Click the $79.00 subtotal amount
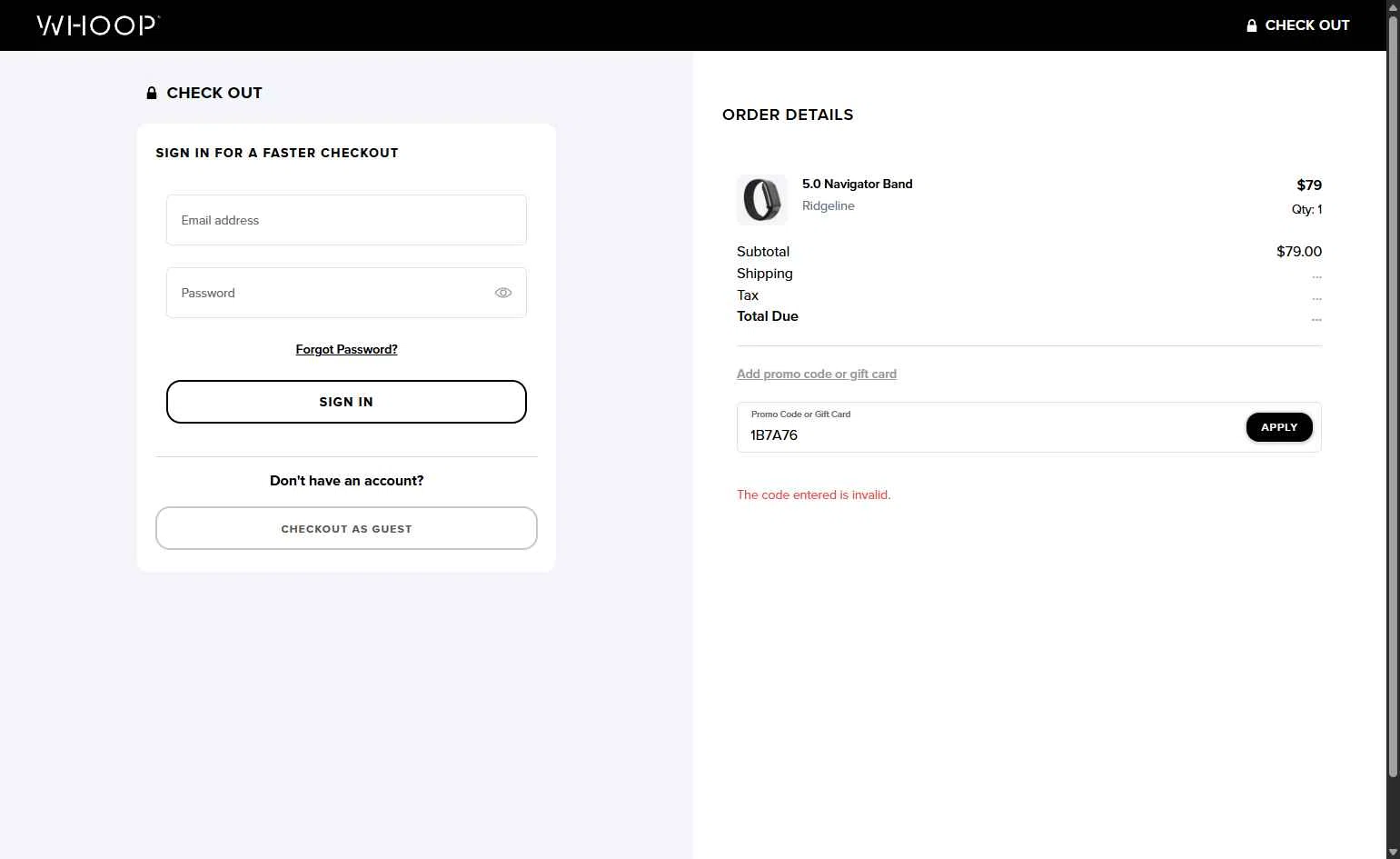The height and width of the screenshot is (859, 1400). click(1299, 251)
